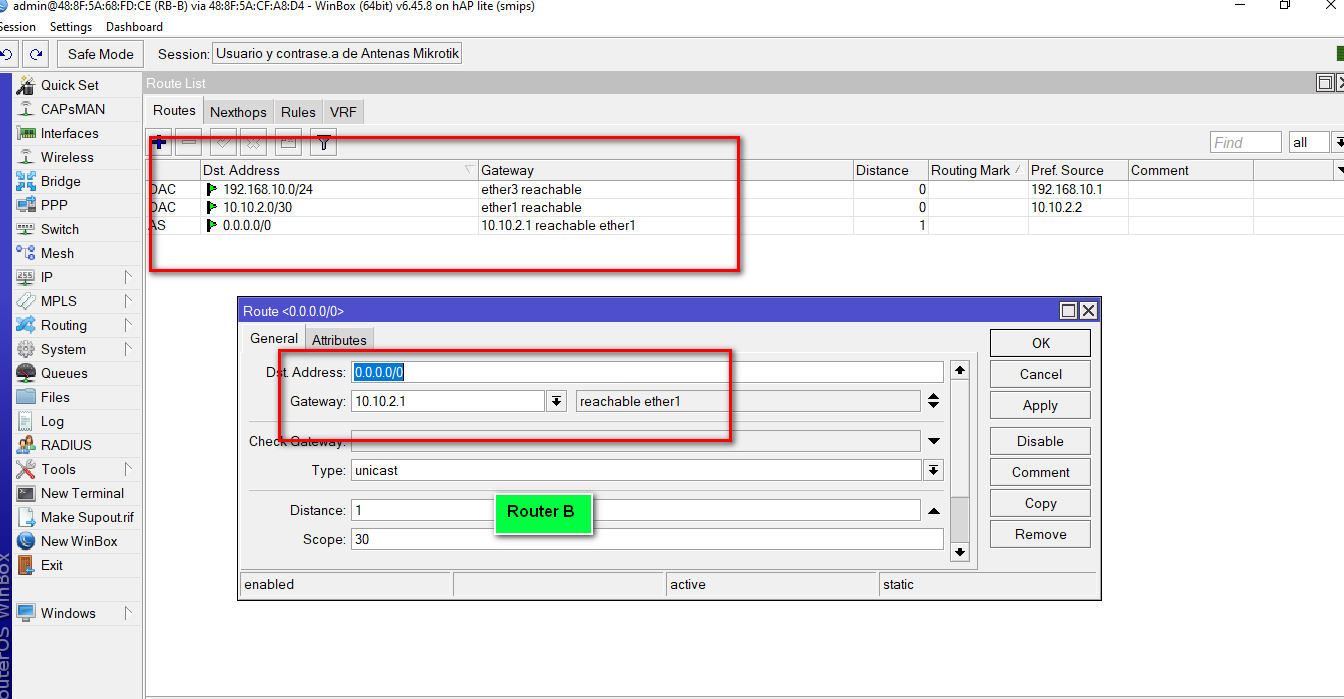Switch to the Attributes tab in Route dialog

click(x=339, y=340)
